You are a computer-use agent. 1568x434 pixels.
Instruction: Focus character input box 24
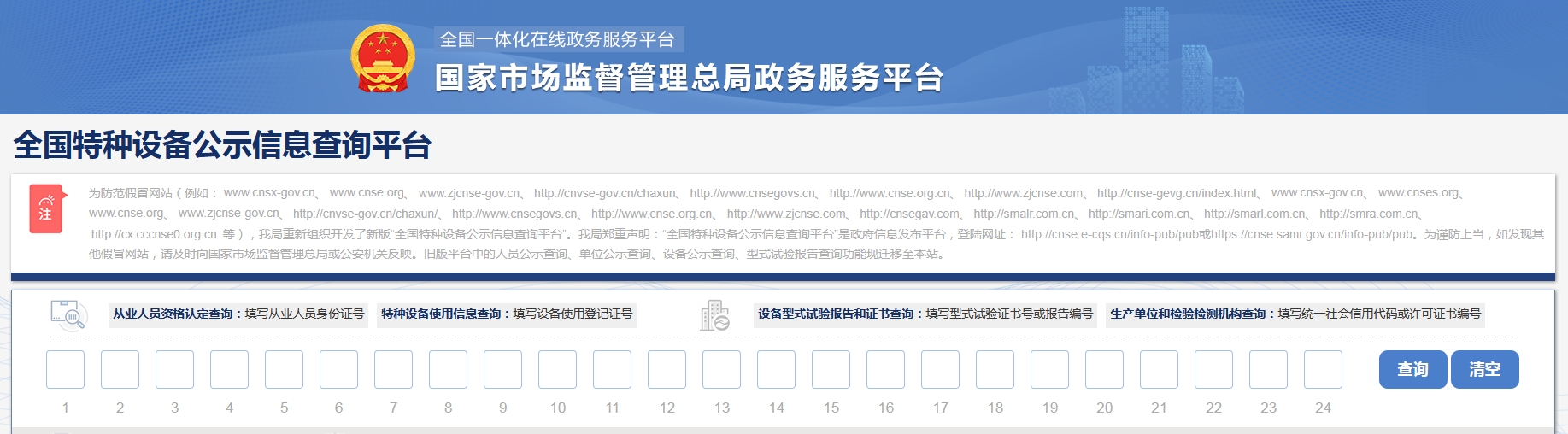(x=1323, y=369)
